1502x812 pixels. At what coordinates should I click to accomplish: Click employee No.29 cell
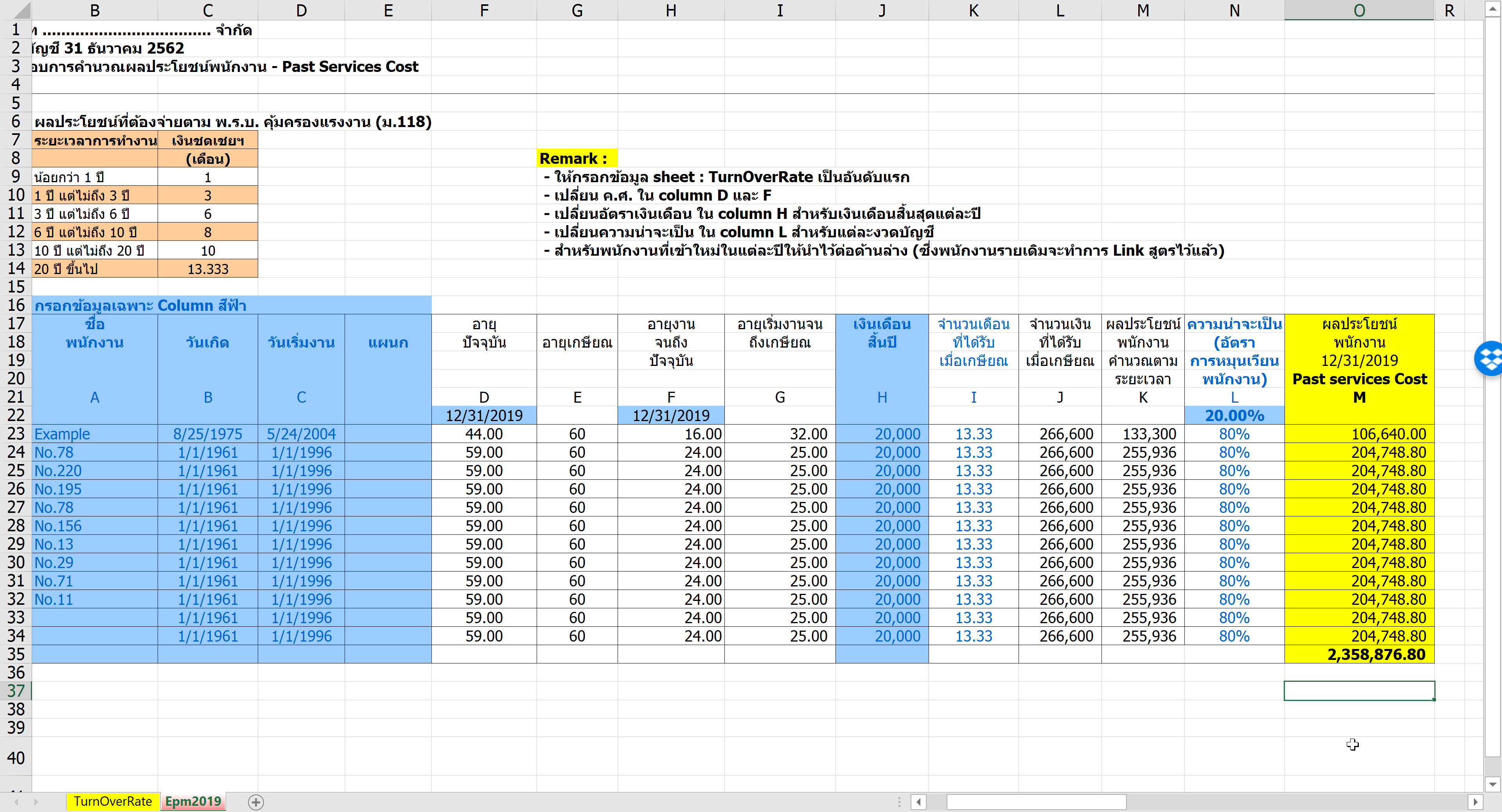pyautogui.click(x=94, y=563)
